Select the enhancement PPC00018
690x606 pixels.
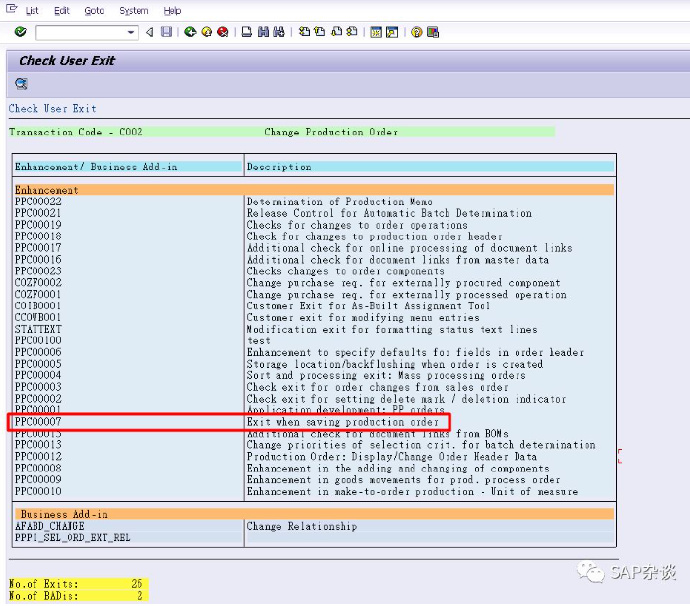point(38,236)
